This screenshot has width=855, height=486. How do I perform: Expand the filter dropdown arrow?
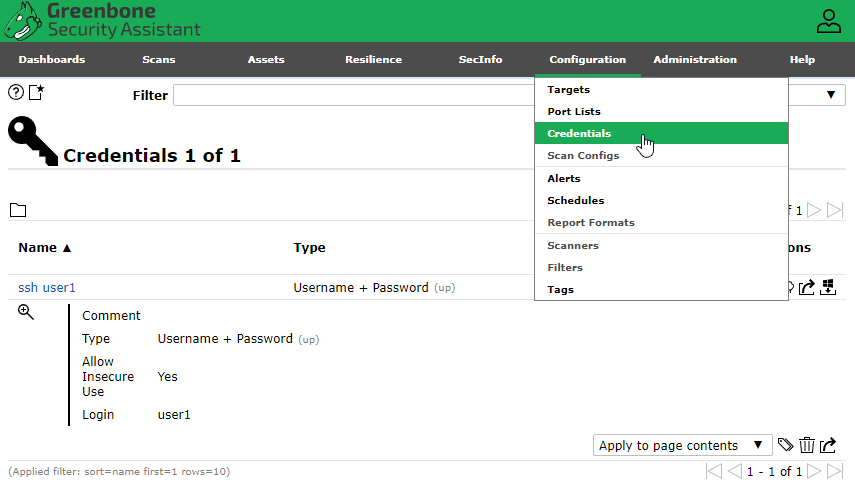(x=830, y=95)
